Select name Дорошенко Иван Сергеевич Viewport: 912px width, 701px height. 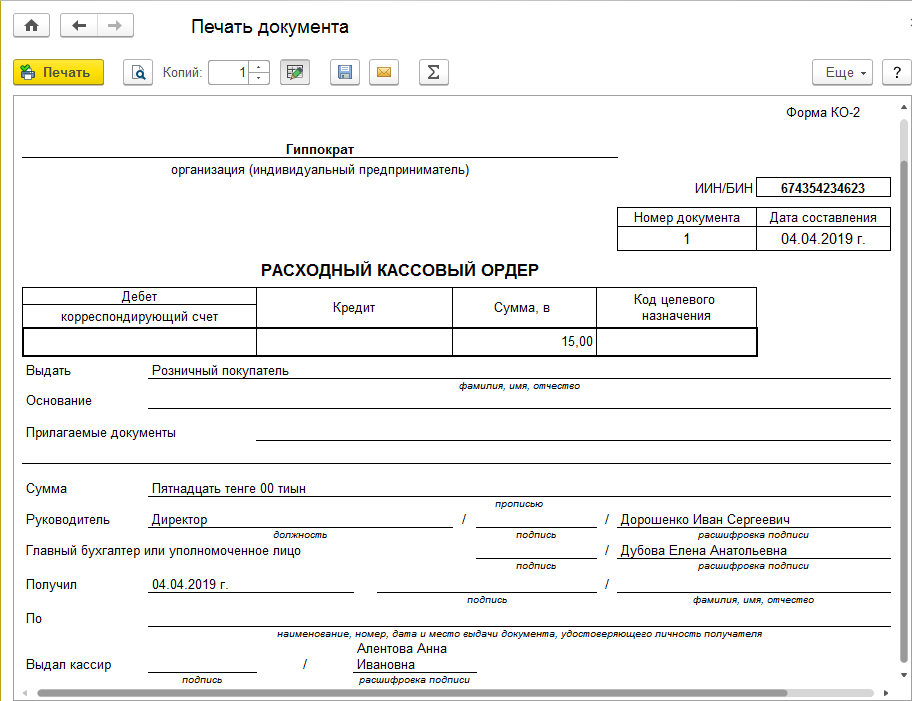(705, 519)
